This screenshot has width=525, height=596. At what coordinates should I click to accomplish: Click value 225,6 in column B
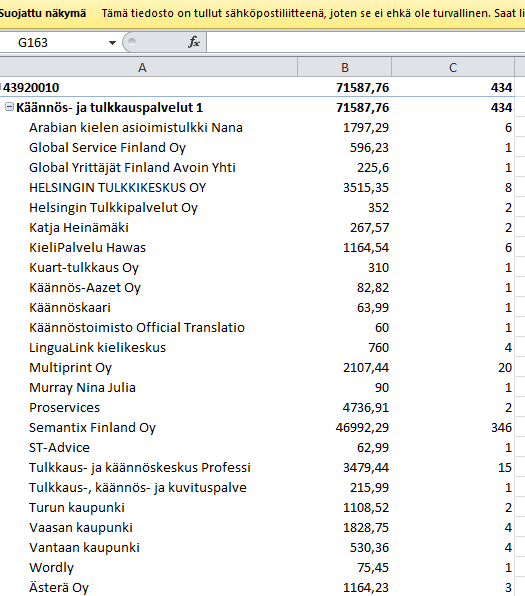[373, 168]
